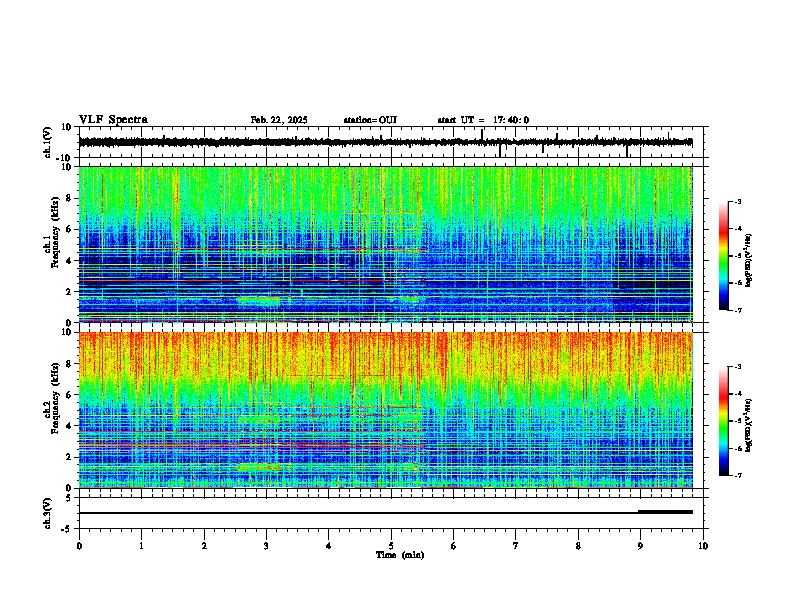The width and height of the screenshot is (792, 612).
Task: Click the ch.1 "Frequency (kHz)" axis label
Action: [x=55, y=232]
